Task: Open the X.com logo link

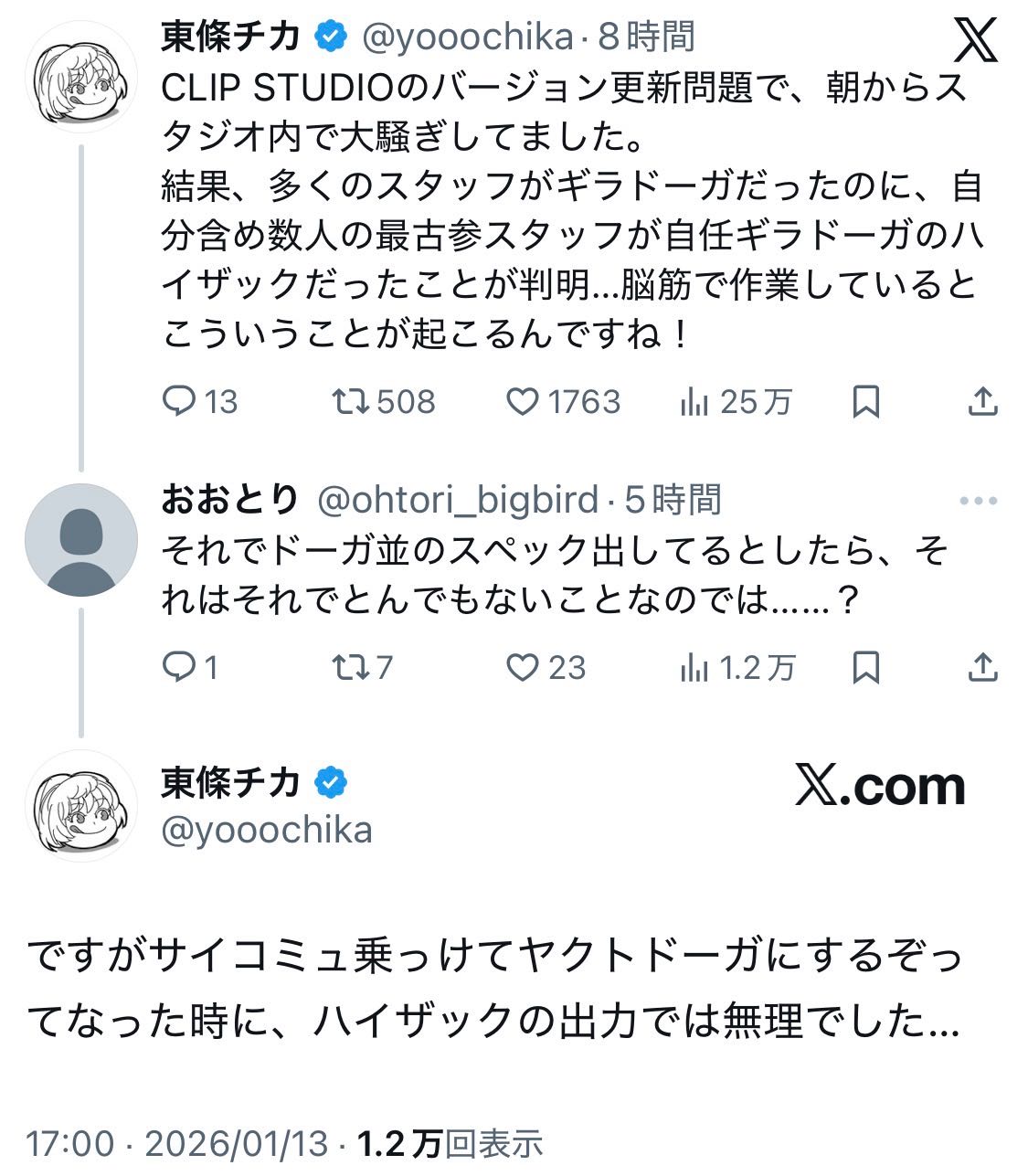Action: point(880,787)
